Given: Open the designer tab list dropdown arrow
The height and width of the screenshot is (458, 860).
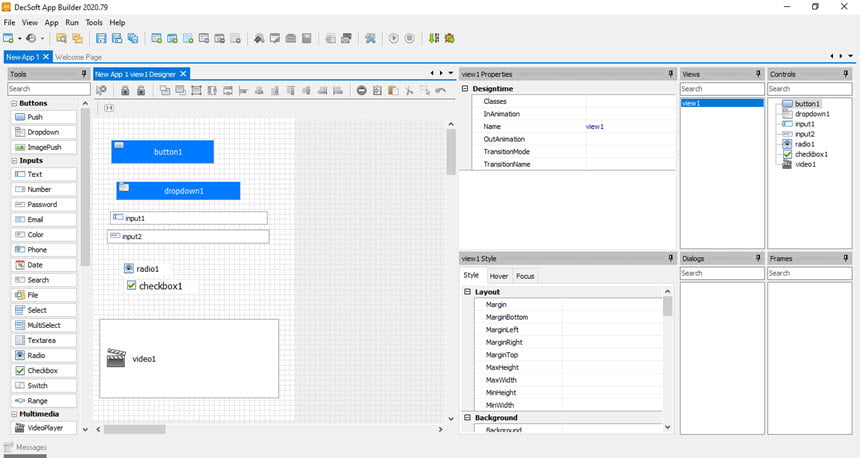Looking at the screenshot, I should pyautogui.click(x=451, y=73).
